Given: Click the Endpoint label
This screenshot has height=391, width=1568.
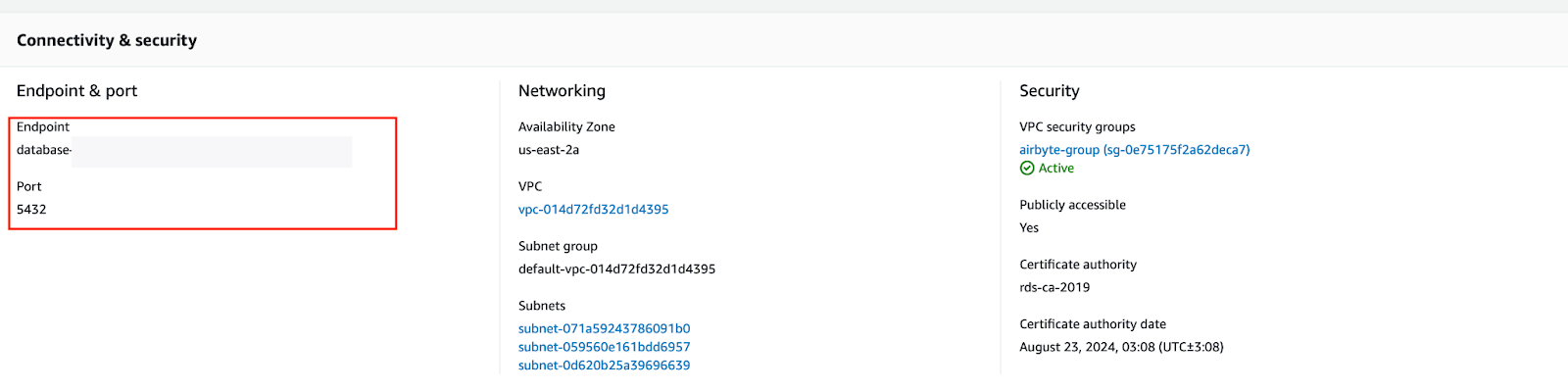Looking at the screenshot, I should (x=43, y=127).
